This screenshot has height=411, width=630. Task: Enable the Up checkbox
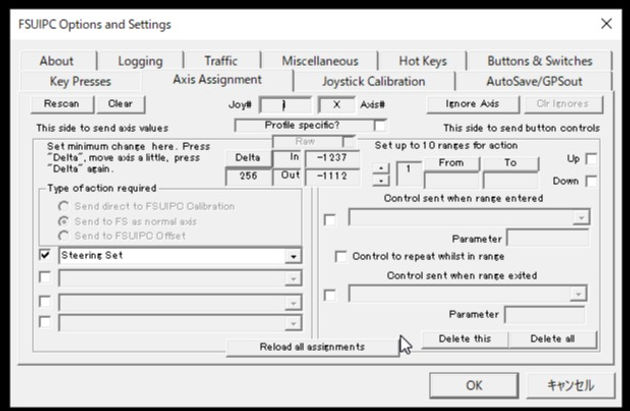coord(591,159)
